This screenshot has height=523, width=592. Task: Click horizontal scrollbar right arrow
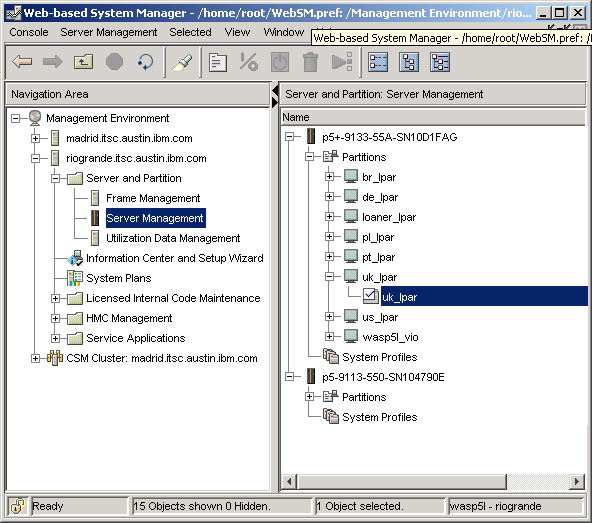tap(577, 481)
